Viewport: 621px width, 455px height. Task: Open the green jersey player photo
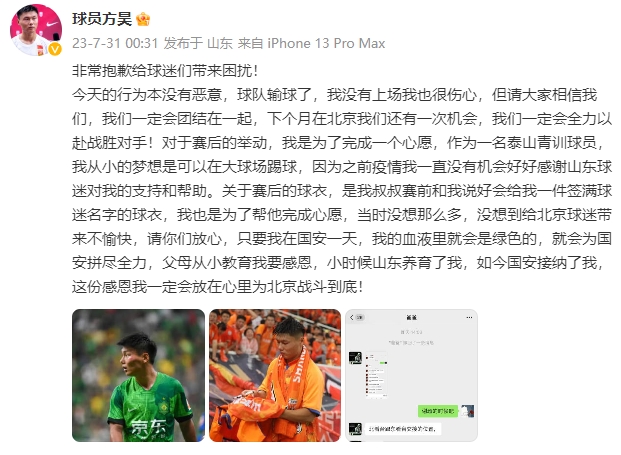[x=138, y=375]
